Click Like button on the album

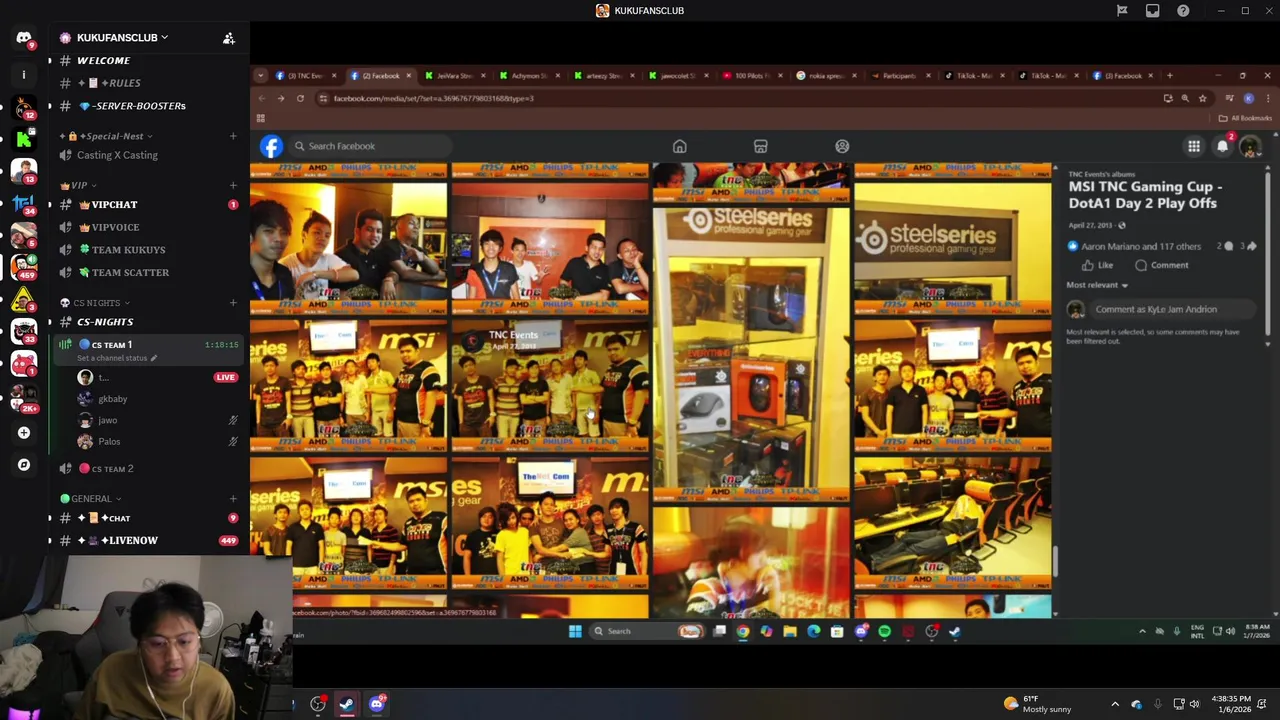[1097, 265]
